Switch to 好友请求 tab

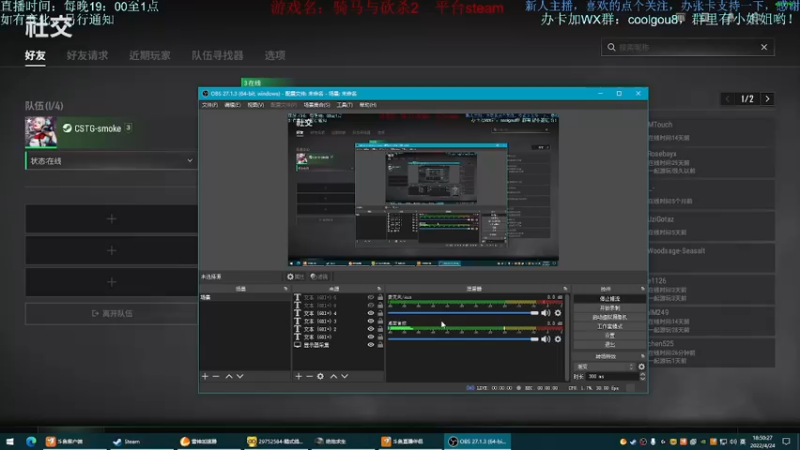87,55
